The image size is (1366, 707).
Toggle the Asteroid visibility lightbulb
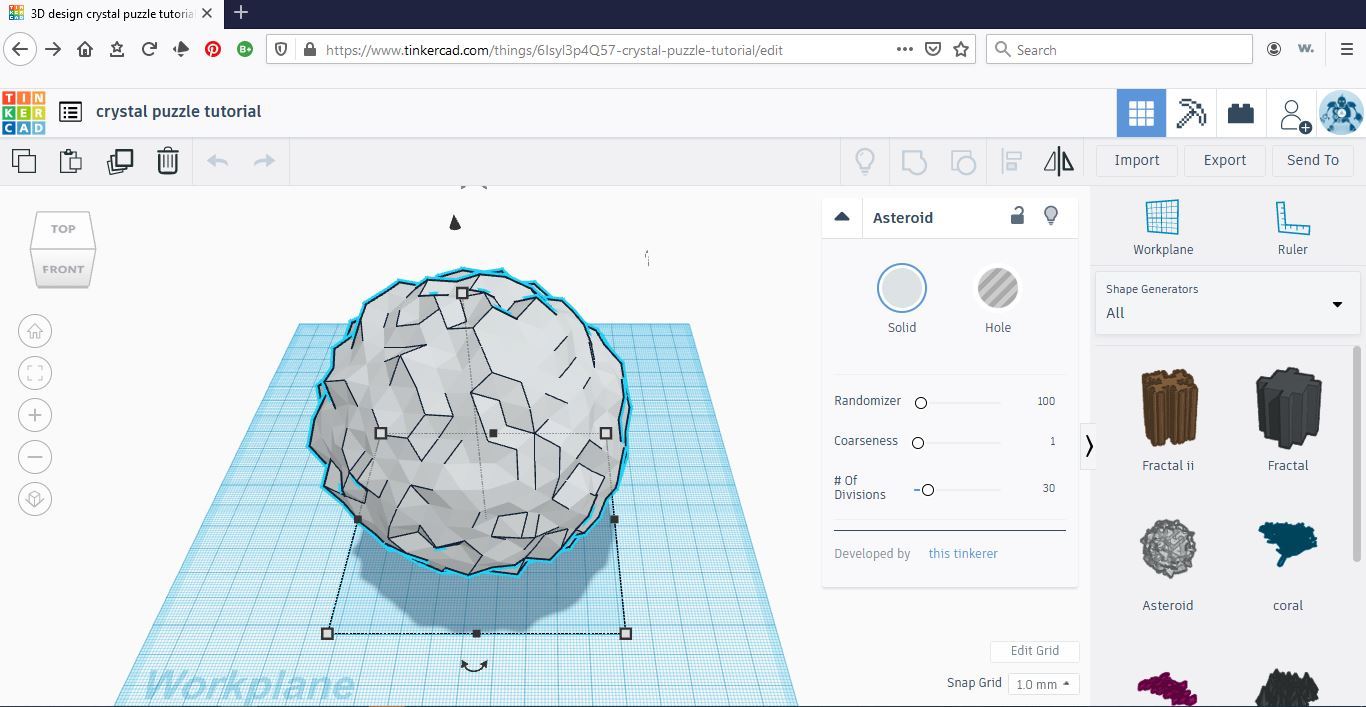click(x=1051, y=216)
